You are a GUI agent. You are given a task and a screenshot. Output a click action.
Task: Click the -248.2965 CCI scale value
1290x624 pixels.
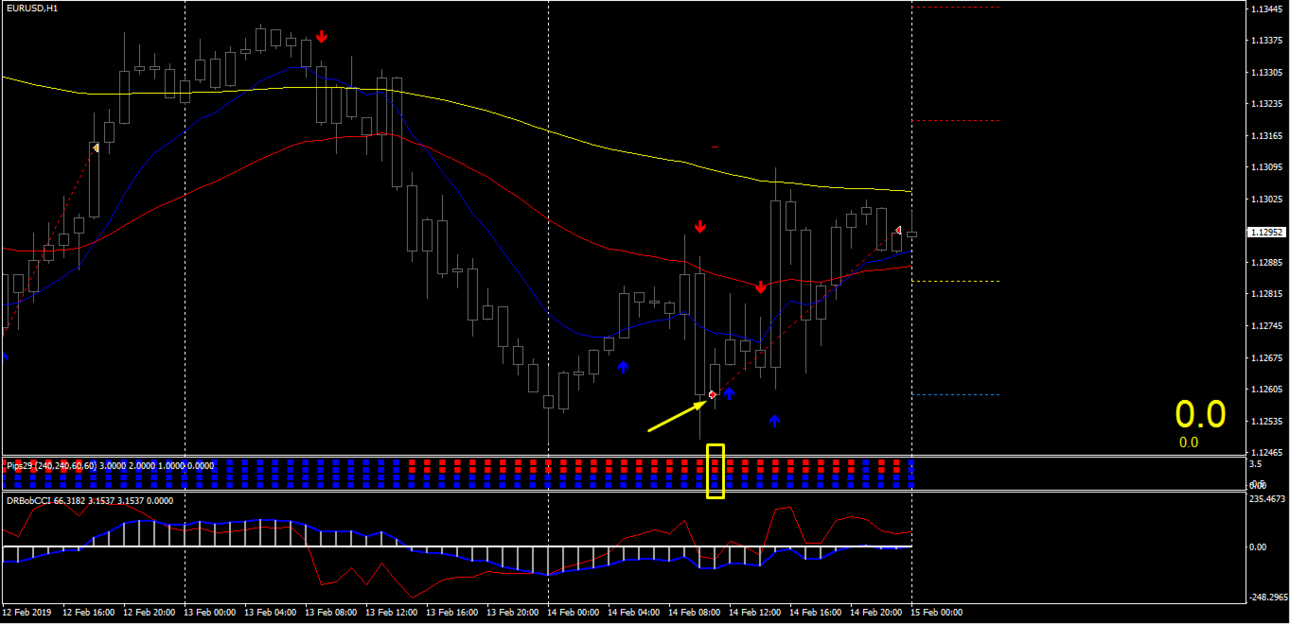(1266, 598)
